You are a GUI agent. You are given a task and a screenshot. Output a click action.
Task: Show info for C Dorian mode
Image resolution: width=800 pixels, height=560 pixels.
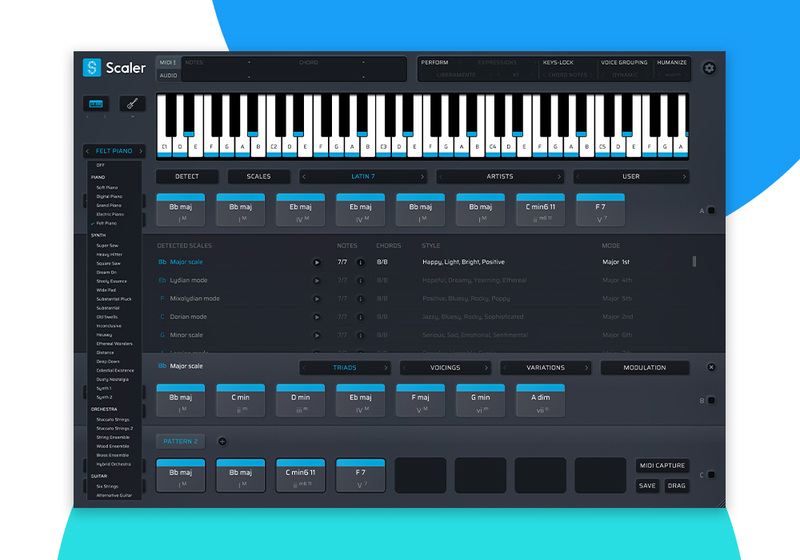[360, 317]
